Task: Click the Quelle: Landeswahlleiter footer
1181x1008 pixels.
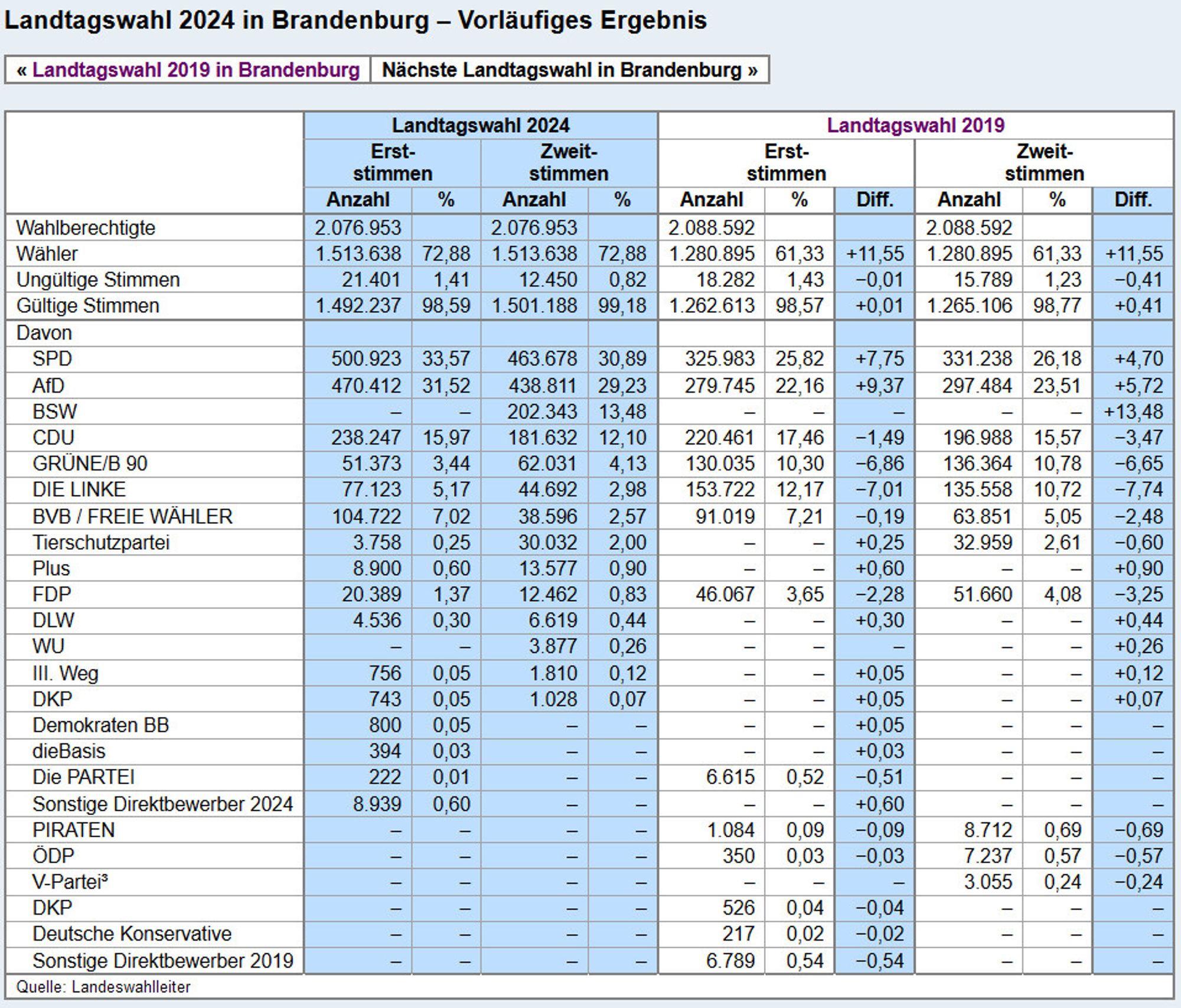Action: (x=103, y=987)
